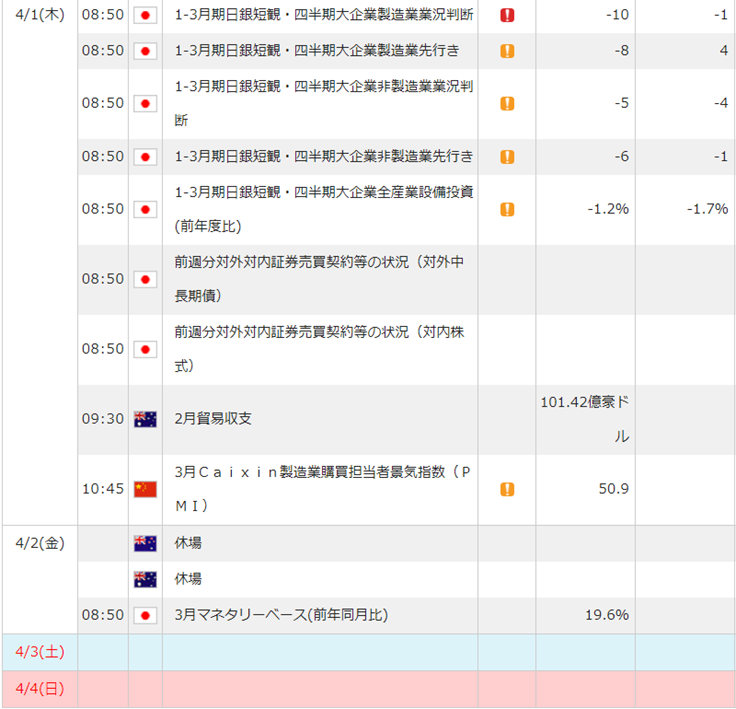Click the 対外中長期債 securities contract indicator
This screenshot has height=709, width=736.
pyautogui.click(x=319, y=279)
